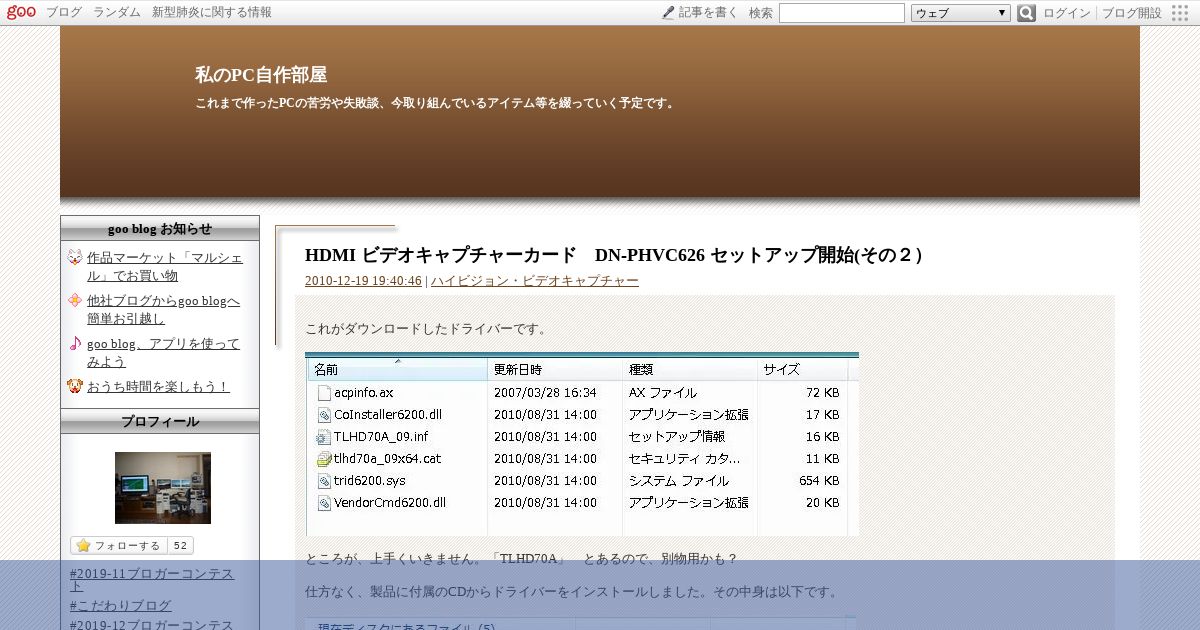
Task: Click the ログイン link
Action: coord(1067,13)
